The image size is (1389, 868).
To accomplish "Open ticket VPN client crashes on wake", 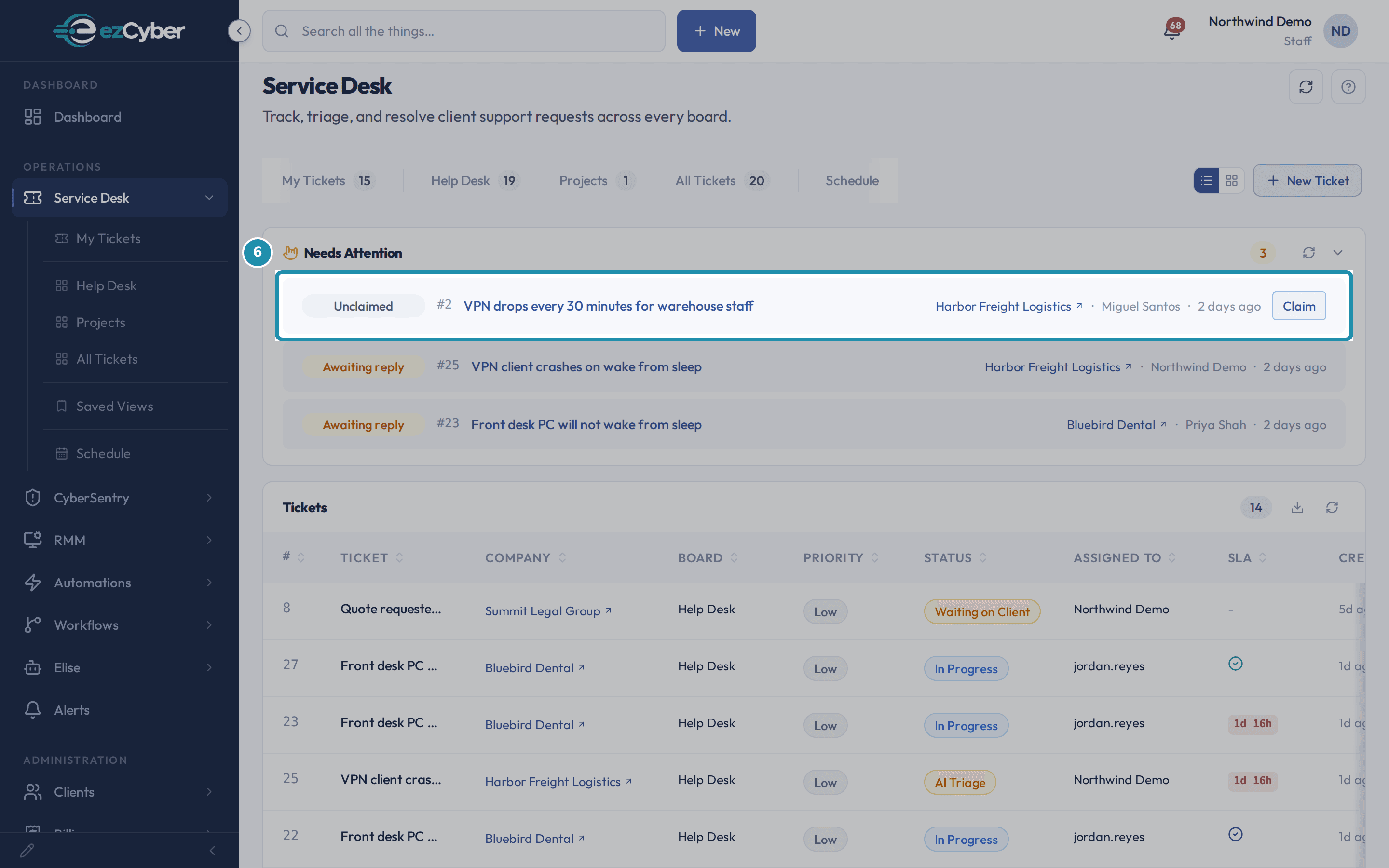I will coord(586,367).
